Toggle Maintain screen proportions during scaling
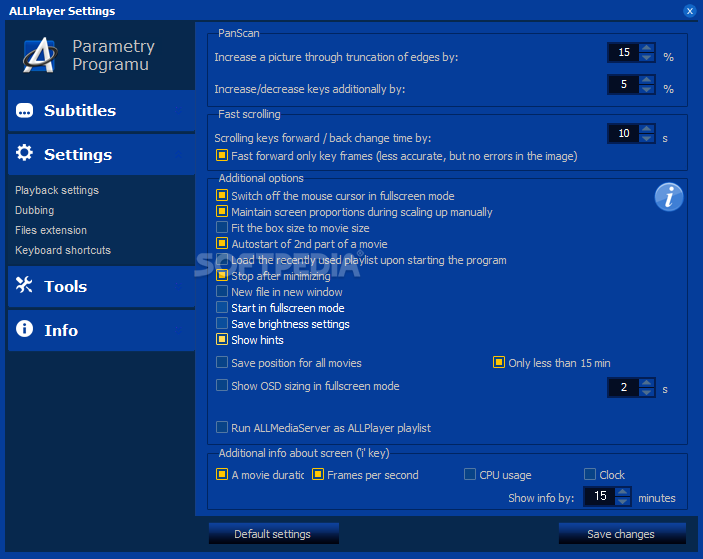703x559 pixels. pyautogui.click(x=222, y=211)
